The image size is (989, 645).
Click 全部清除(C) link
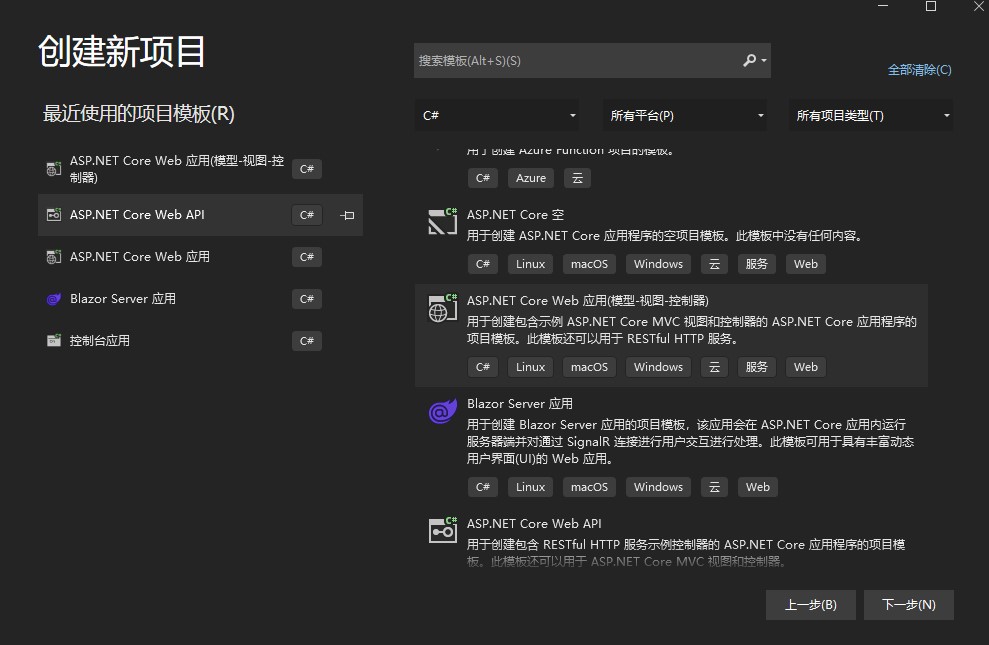coord(919,70)
